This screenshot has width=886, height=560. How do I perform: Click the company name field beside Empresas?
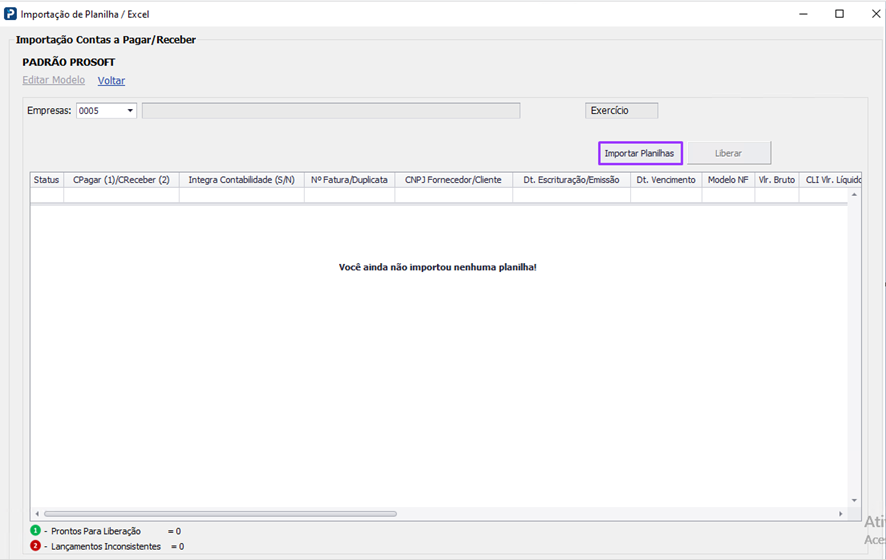click(x=331, y=111)
